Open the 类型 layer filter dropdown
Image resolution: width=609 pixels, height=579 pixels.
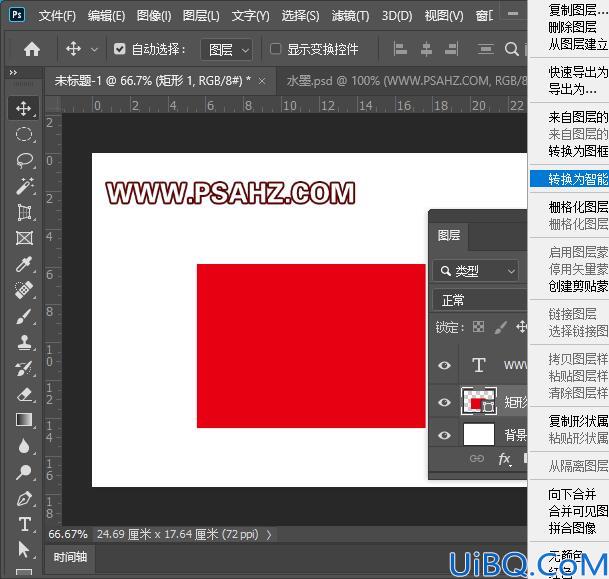pyautogui.click(x=475, y=271)
